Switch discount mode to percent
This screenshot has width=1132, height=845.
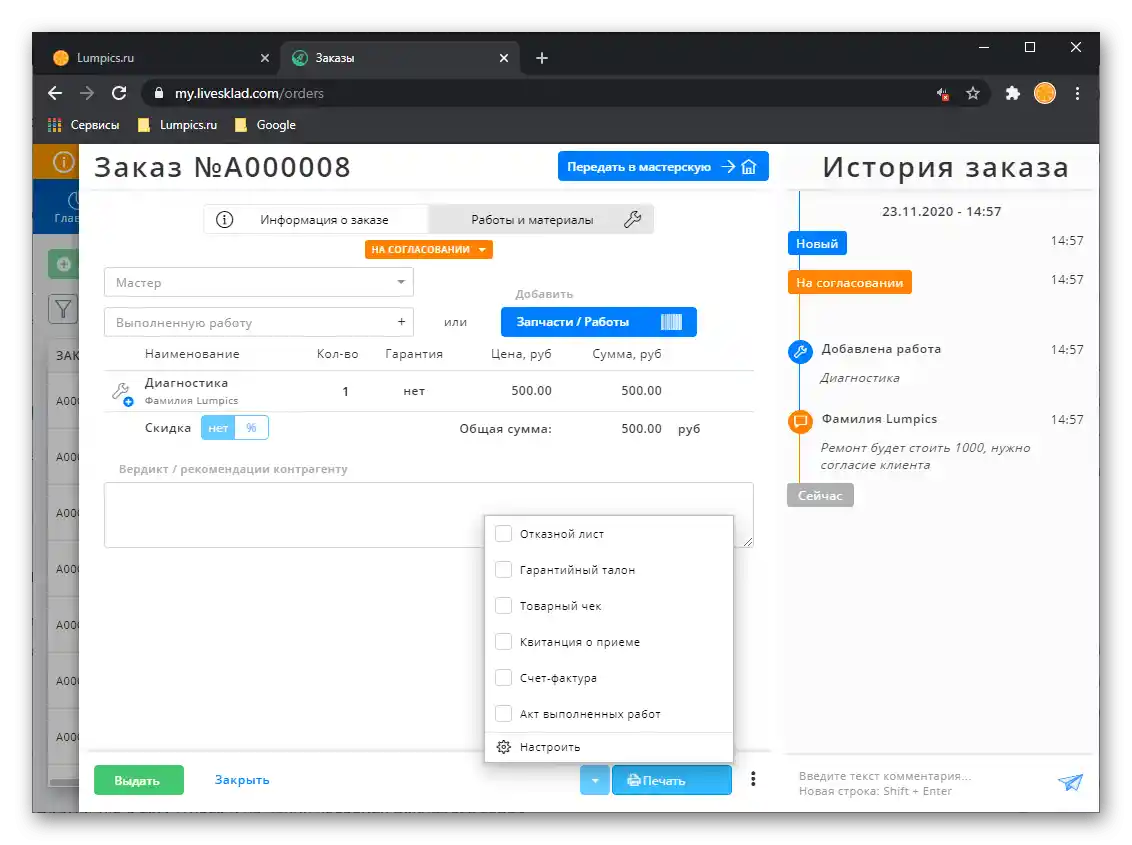point(251,427)
